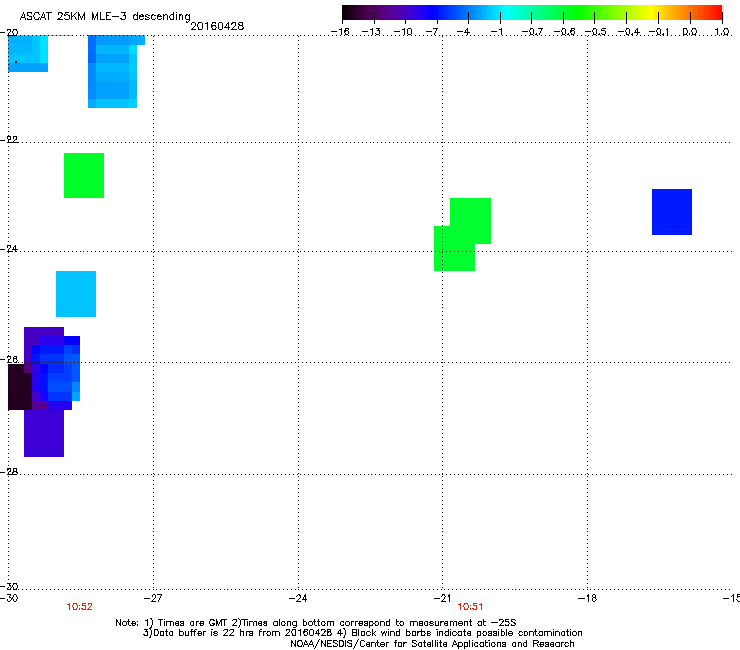Click the color scale label "-7"
This screenshot has height=650, width=740.
pyautogui.click(x=434, y=32)
